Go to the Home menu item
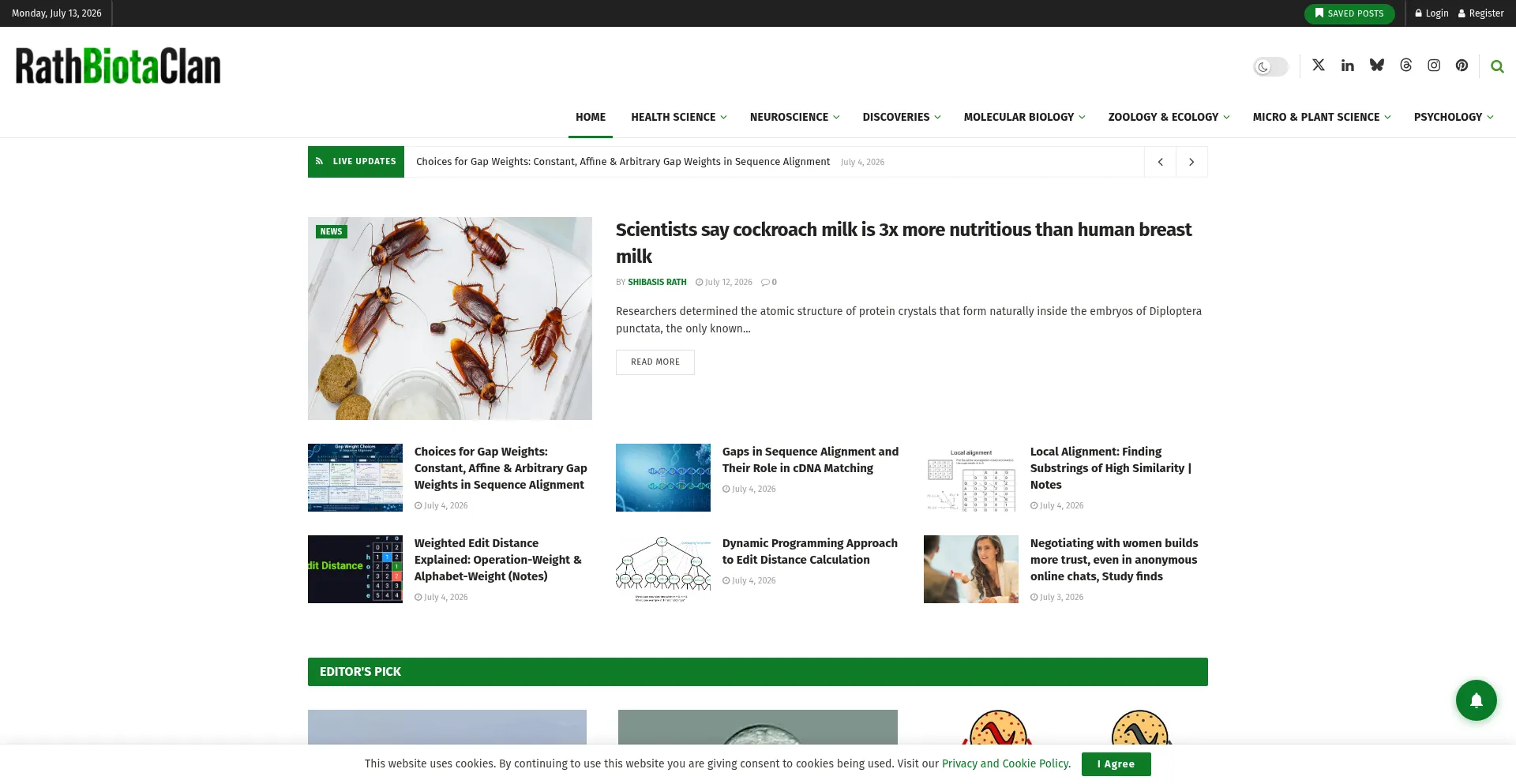This screenshot has width=1516, height=784. [x=591, y=117]
